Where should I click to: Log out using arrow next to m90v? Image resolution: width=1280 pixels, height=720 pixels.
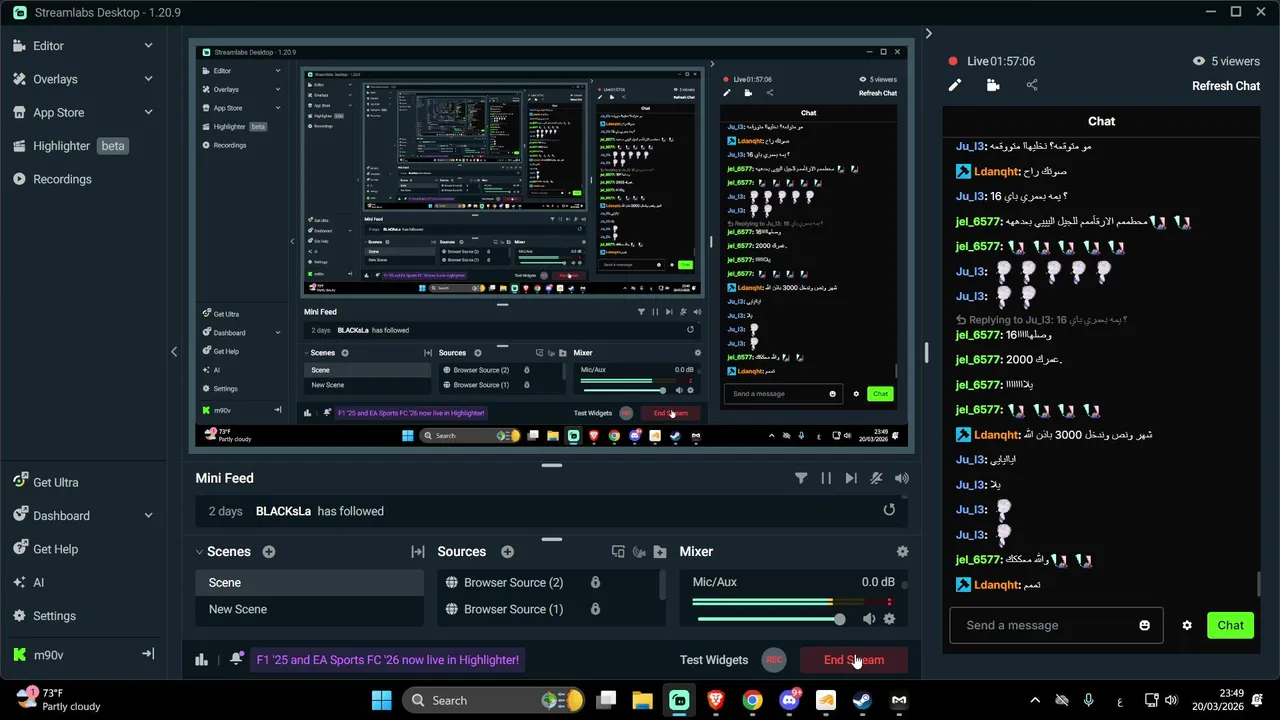pos(148,654)
